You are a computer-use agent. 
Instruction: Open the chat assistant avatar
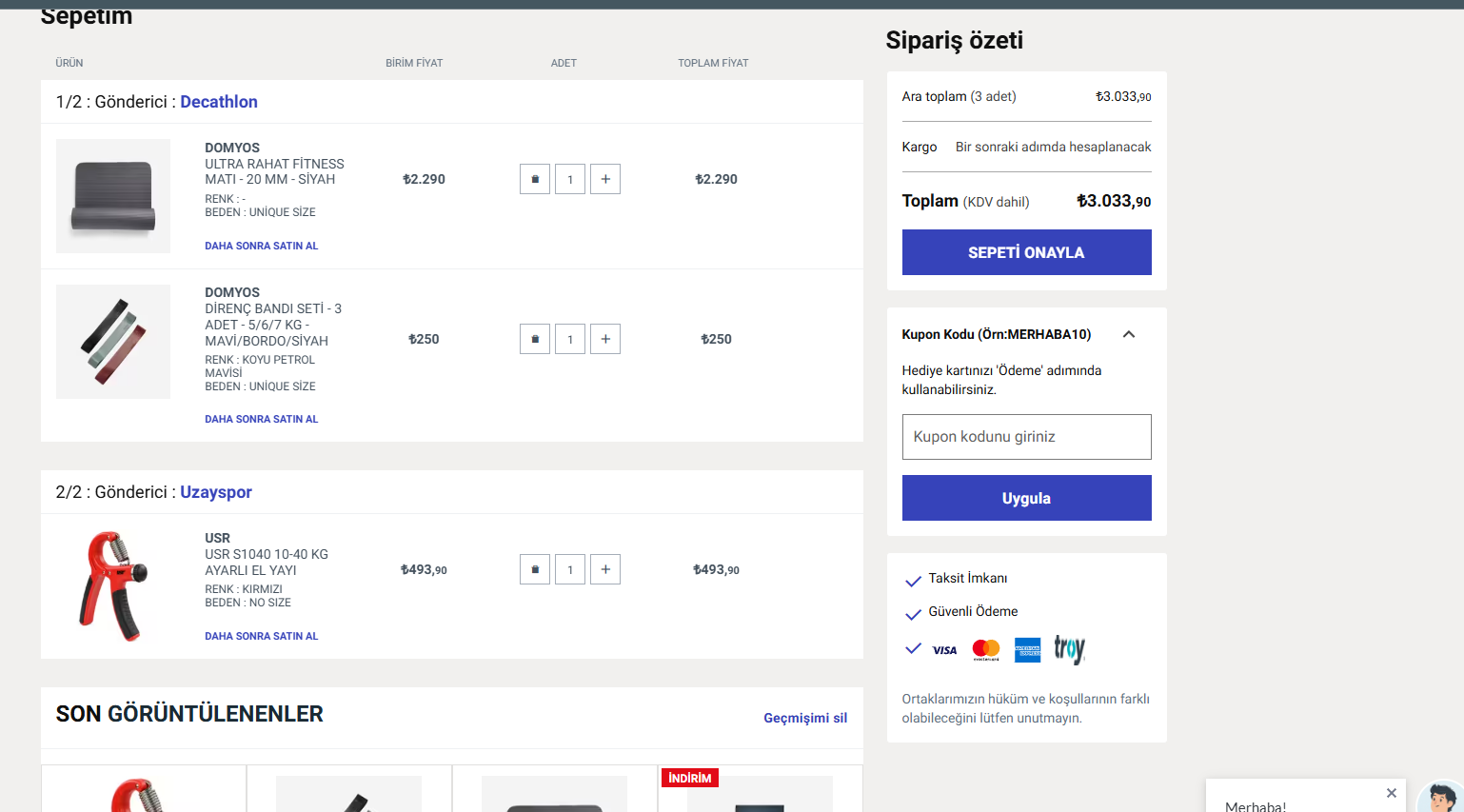click(x=1441, y=798)
